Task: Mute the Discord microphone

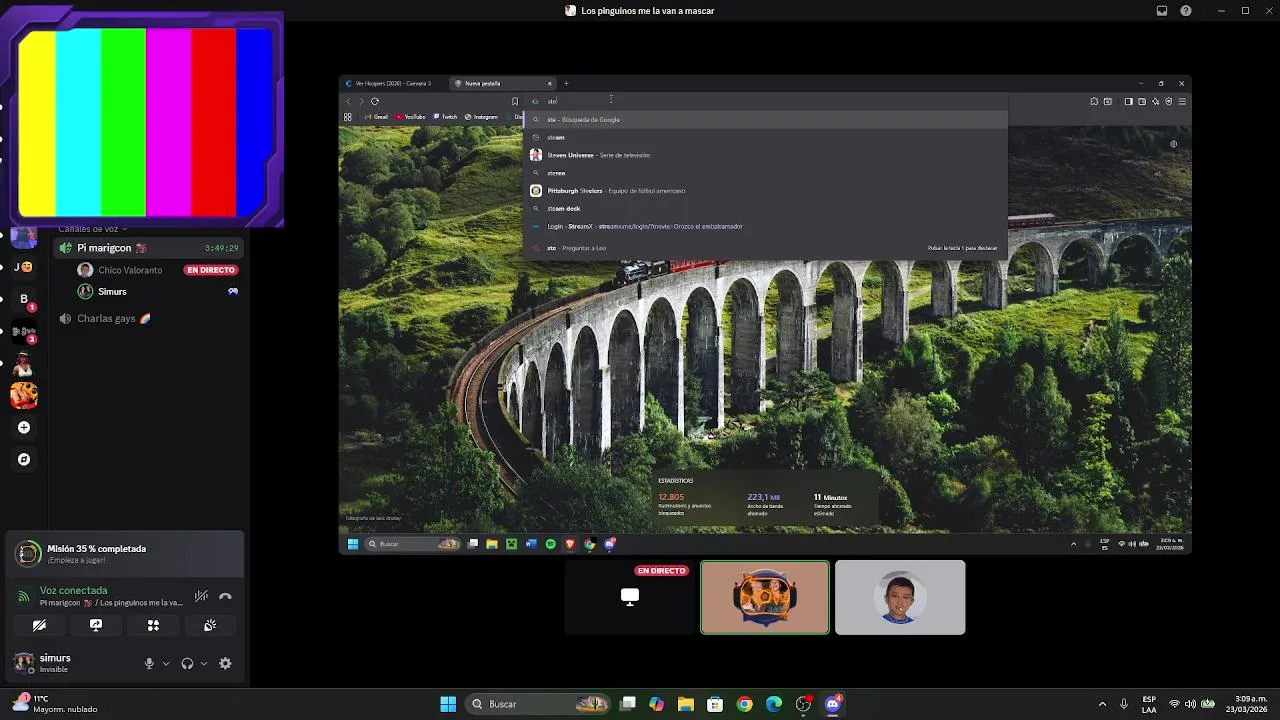Action: (x=149, y=663)
